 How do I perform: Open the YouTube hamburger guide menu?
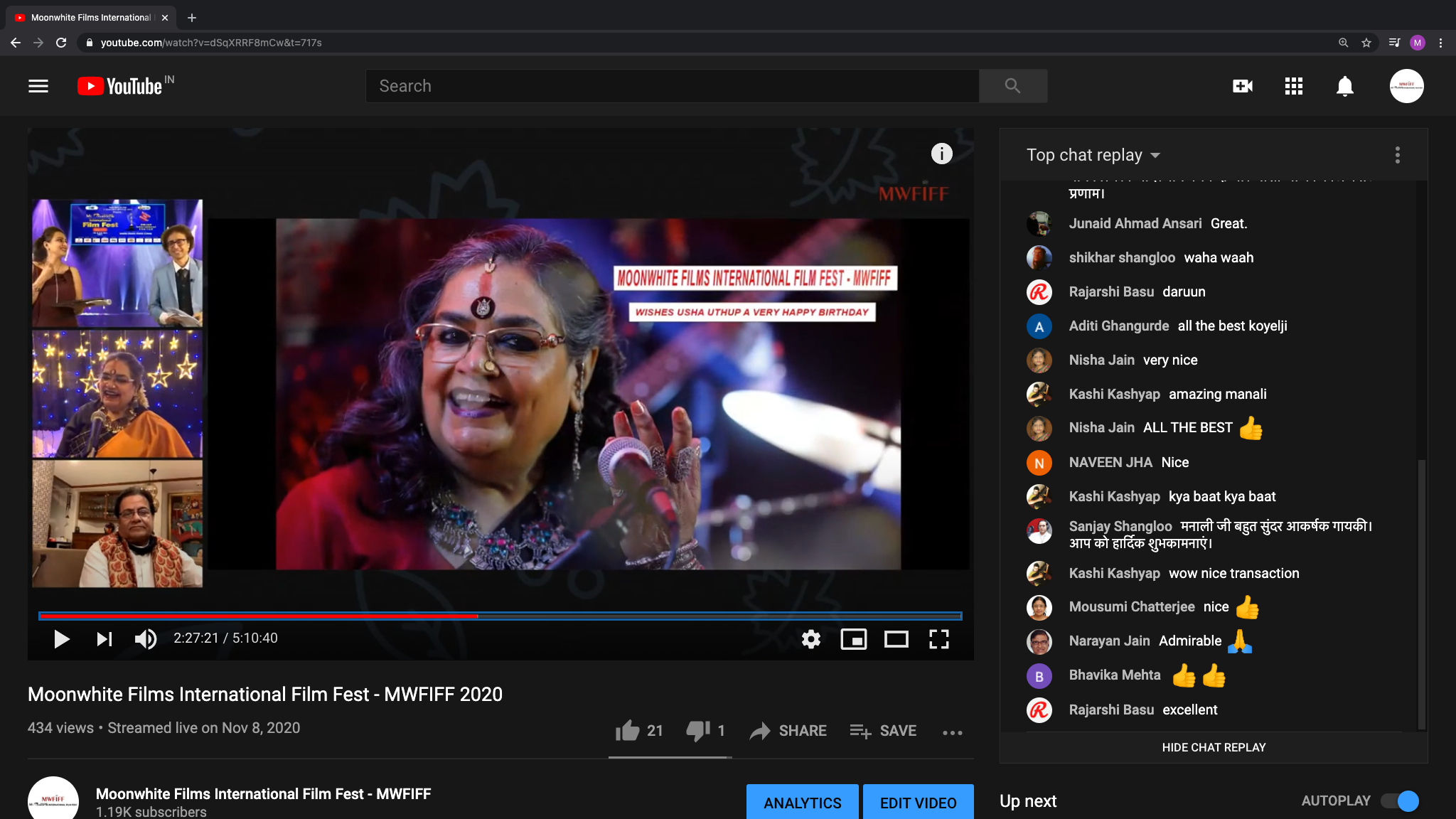(x=38, y=86)
